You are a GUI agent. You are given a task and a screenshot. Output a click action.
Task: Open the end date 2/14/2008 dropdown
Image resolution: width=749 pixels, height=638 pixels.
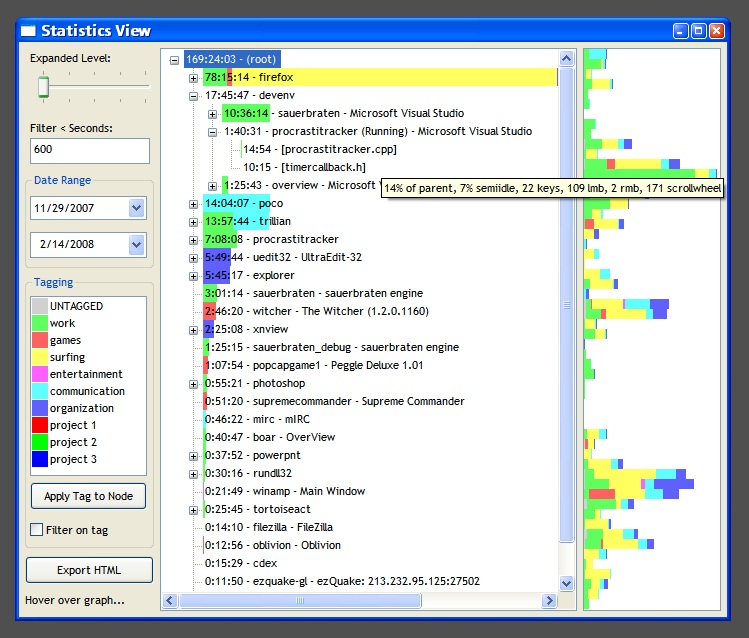click(x=137, y=245)
